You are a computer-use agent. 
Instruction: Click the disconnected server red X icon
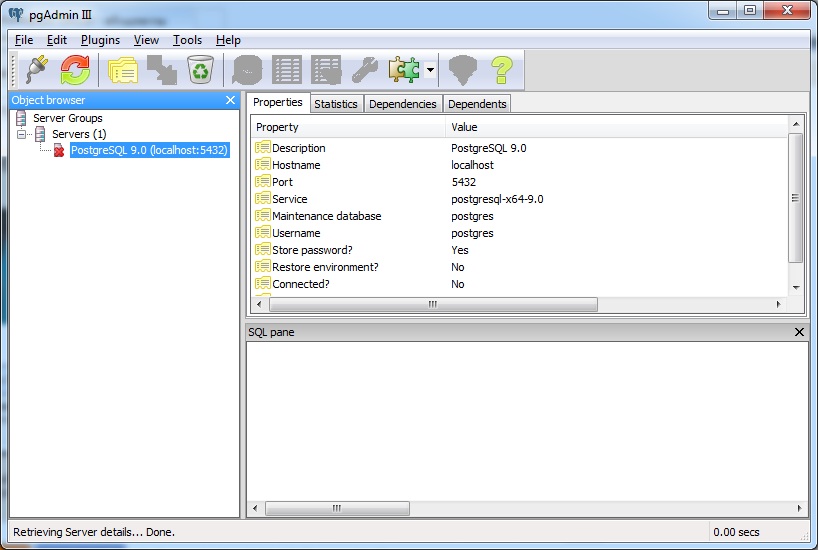59,150
